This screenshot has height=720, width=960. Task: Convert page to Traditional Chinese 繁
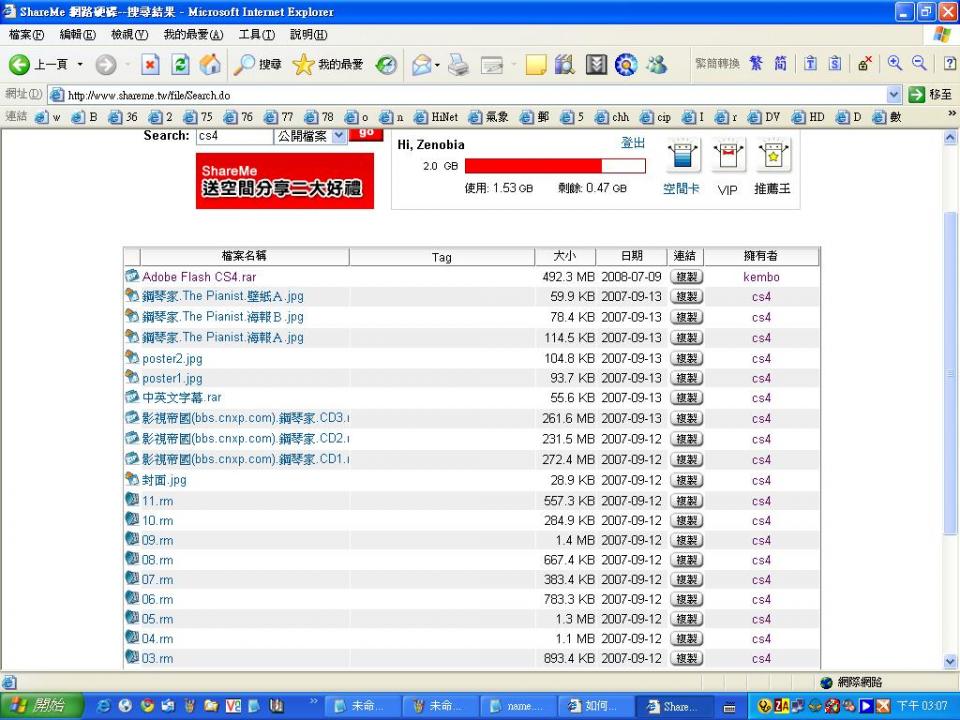click(756, 63)
